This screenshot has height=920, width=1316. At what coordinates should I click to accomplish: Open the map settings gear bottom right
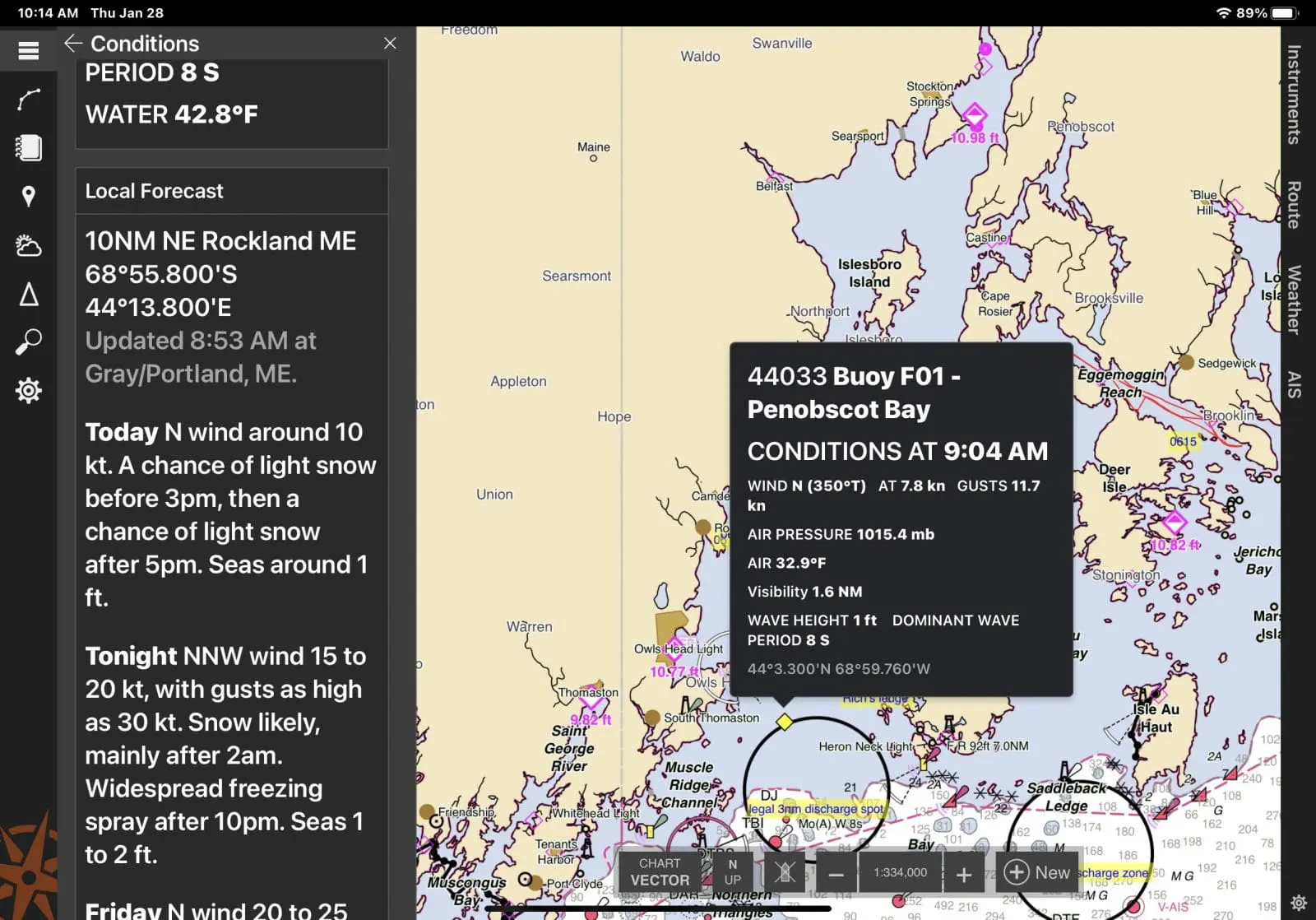[1299, 903]
